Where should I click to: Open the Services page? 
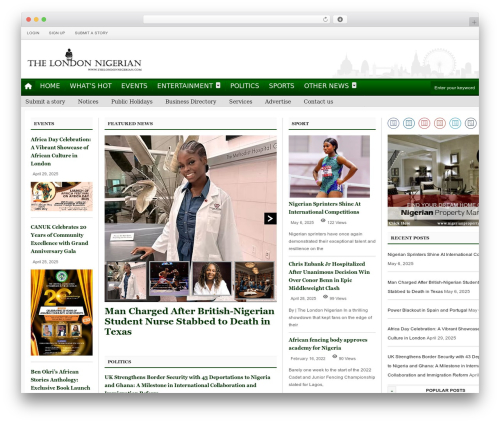tap(240, 102)
